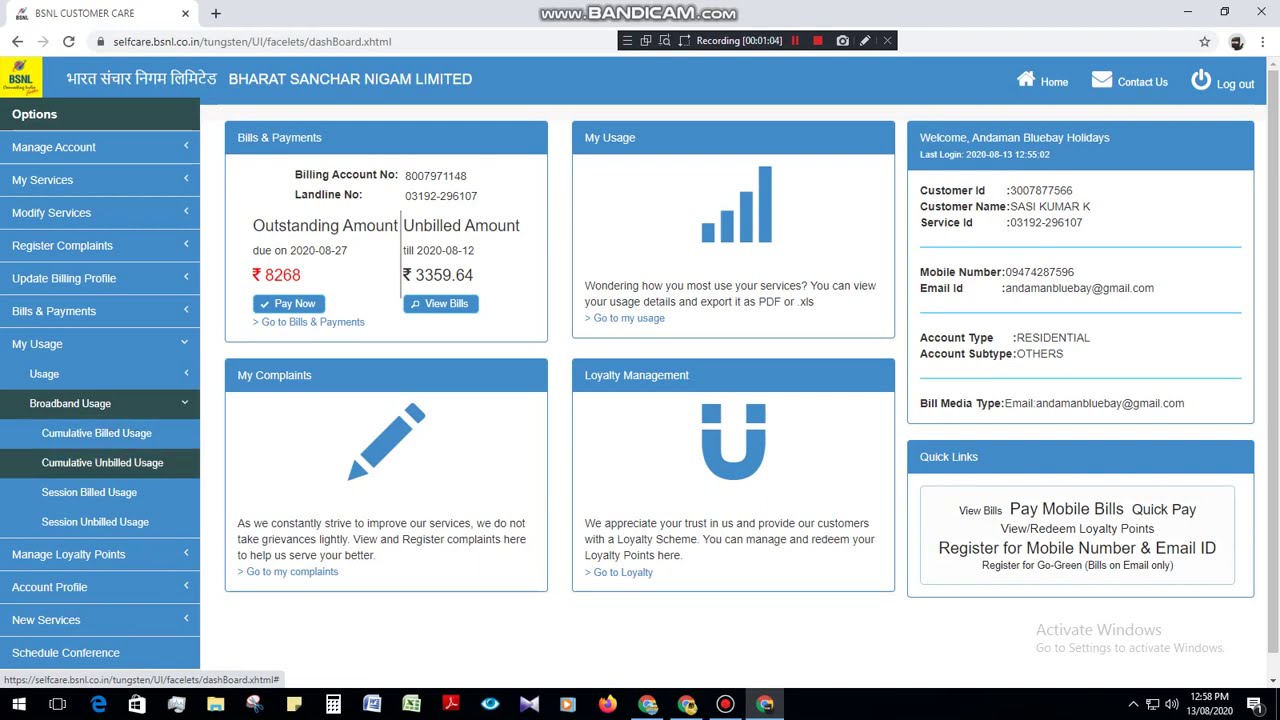Expand My Services menu
Screen dimensions: 1280x720
tap(100, 180)
